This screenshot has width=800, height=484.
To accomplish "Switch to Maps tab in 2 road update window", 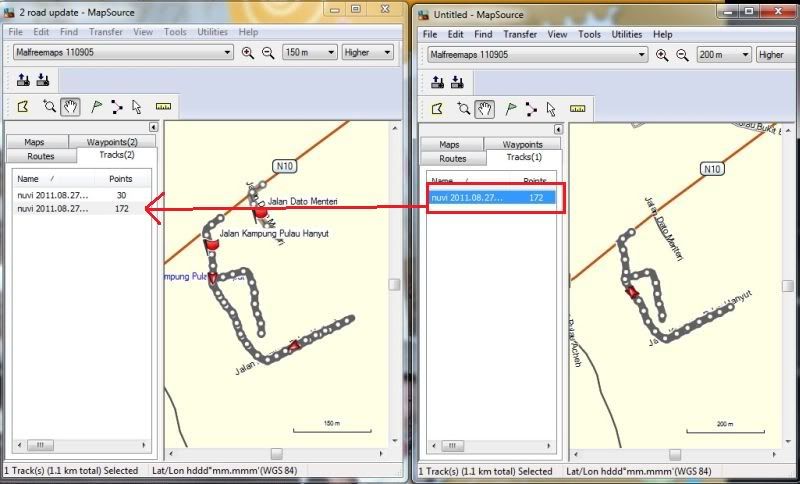I will (34, 142).
